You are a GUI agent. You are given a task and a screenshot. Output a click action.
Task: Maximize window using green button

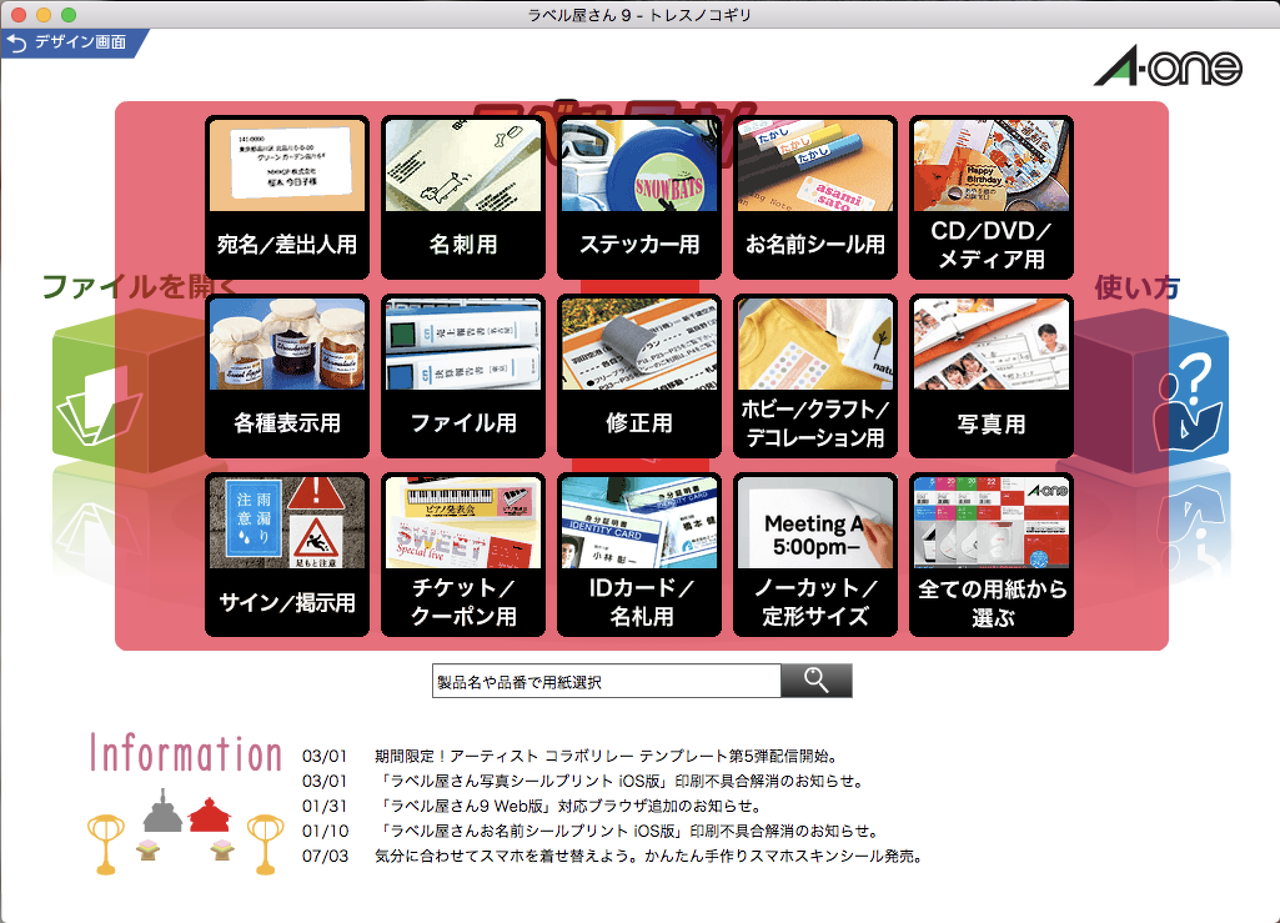pos(68,15)
